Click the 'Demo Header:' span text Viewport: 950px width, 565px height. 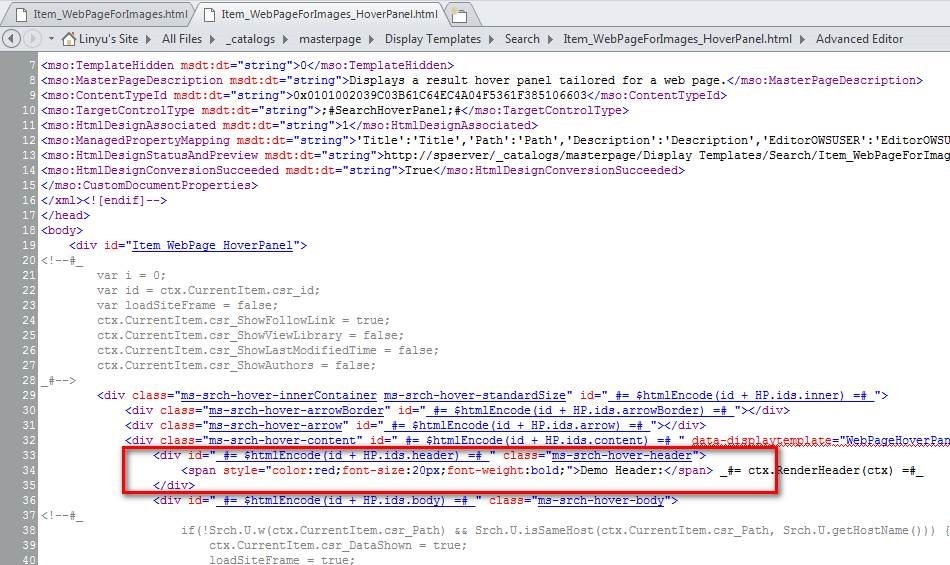pyautogui.click(x=621, y=471)
